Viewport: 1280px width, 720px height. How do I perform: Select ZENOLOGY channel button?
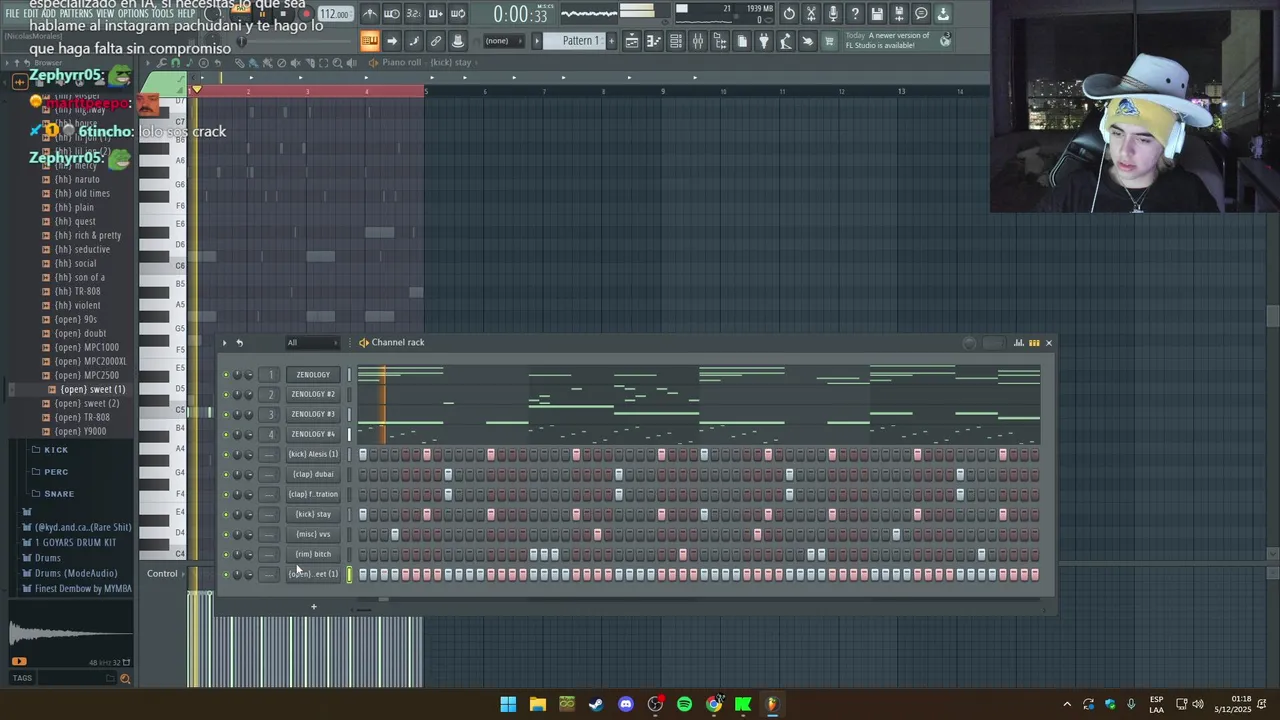313,375
